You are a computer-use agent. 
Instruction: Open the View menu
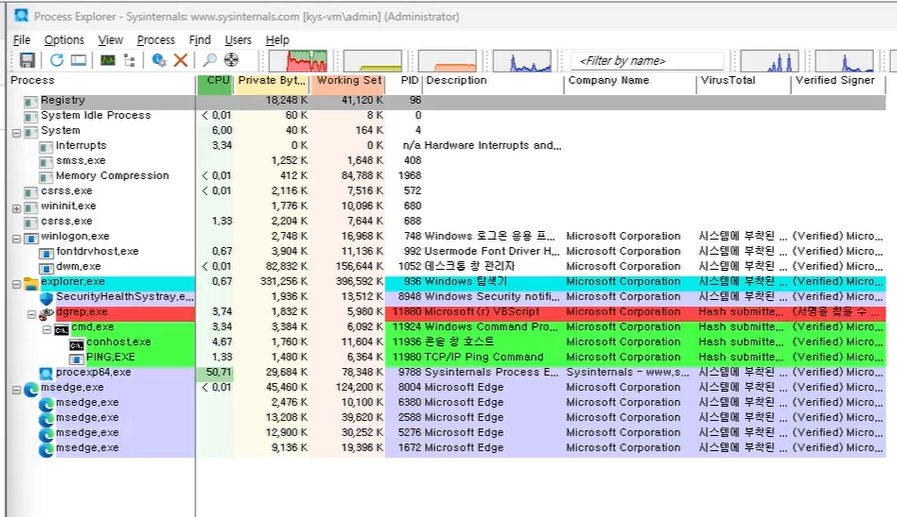point(110,40)
